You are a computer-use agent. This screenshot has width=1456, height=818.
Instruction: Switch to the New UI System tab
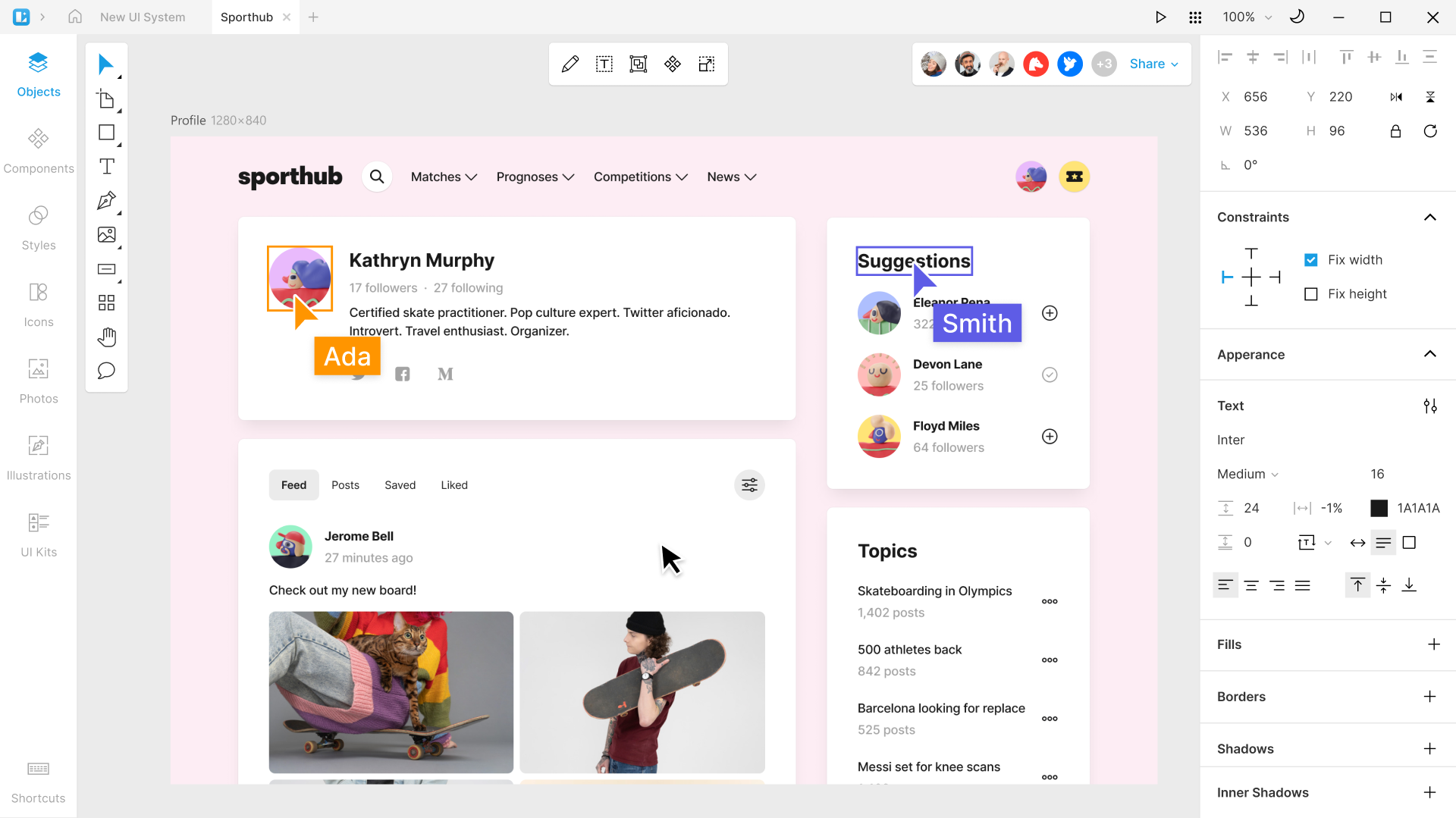[143, 17]
